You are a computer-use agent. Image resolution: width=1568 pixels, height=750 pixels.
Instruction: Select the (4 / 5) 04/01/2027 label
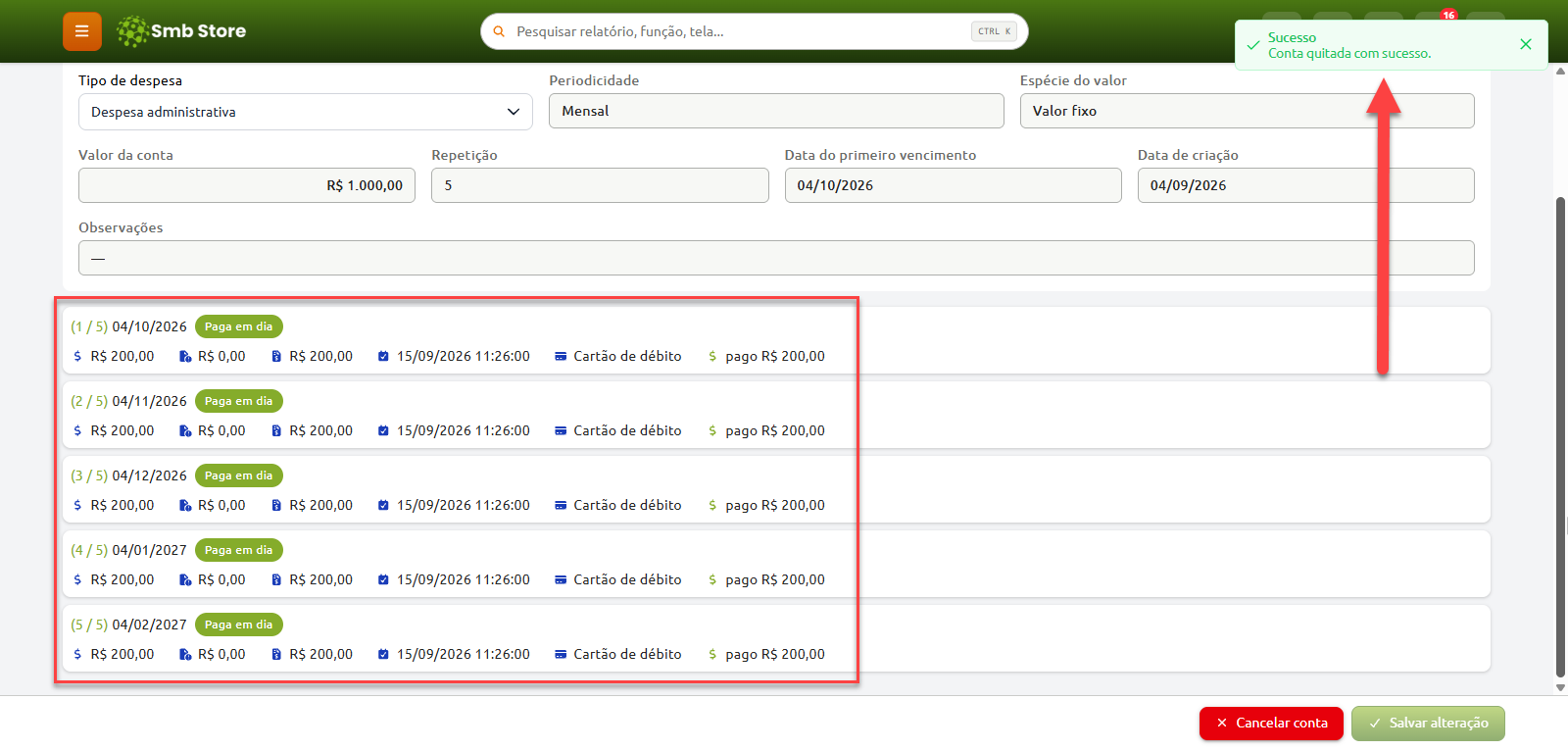[128, 550]
